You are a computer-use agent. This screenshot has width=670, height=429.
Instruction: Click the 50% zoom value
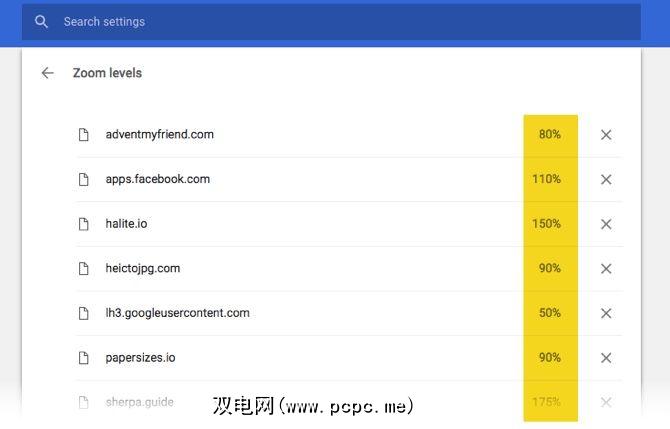click(x=550, y=313)
